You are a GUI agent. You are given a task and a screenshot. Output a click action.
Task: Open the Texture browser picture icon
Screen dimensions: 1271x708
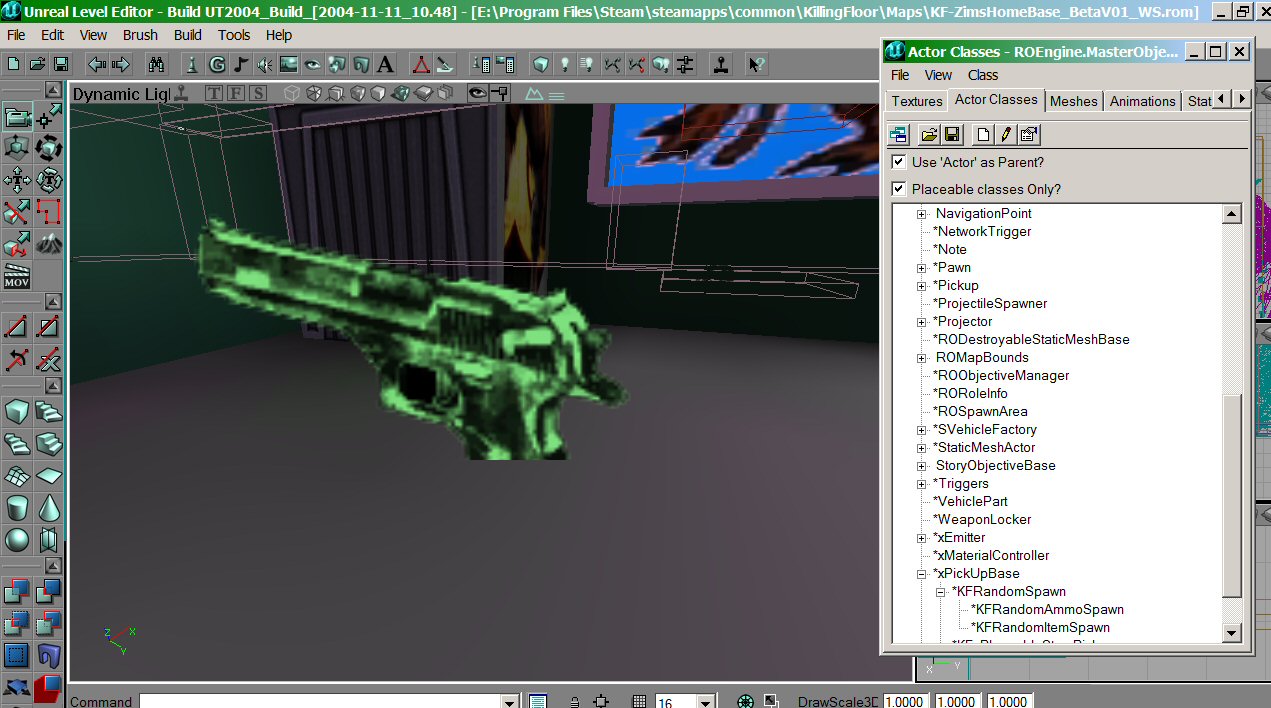[288, 64]
